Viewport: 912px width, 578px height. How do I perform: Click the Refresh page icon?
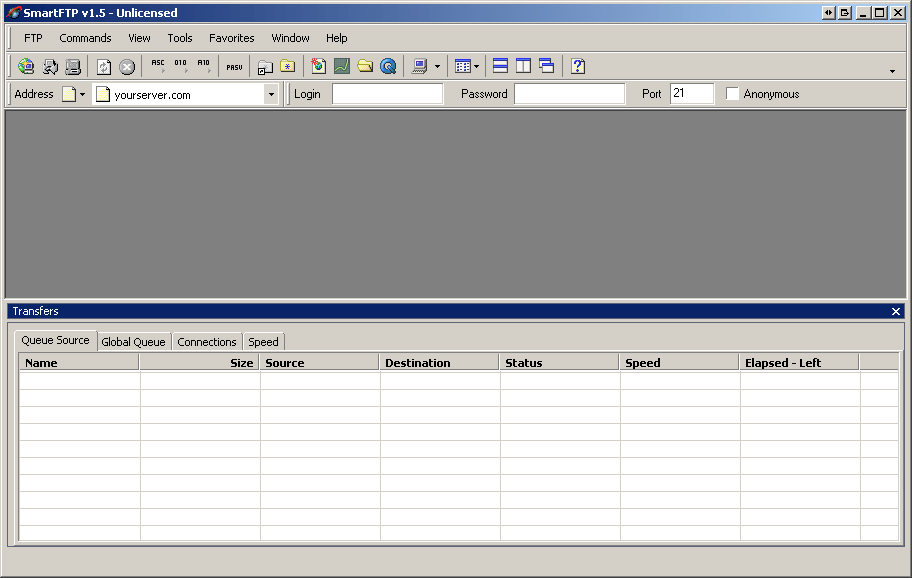(x=104, y=66)
